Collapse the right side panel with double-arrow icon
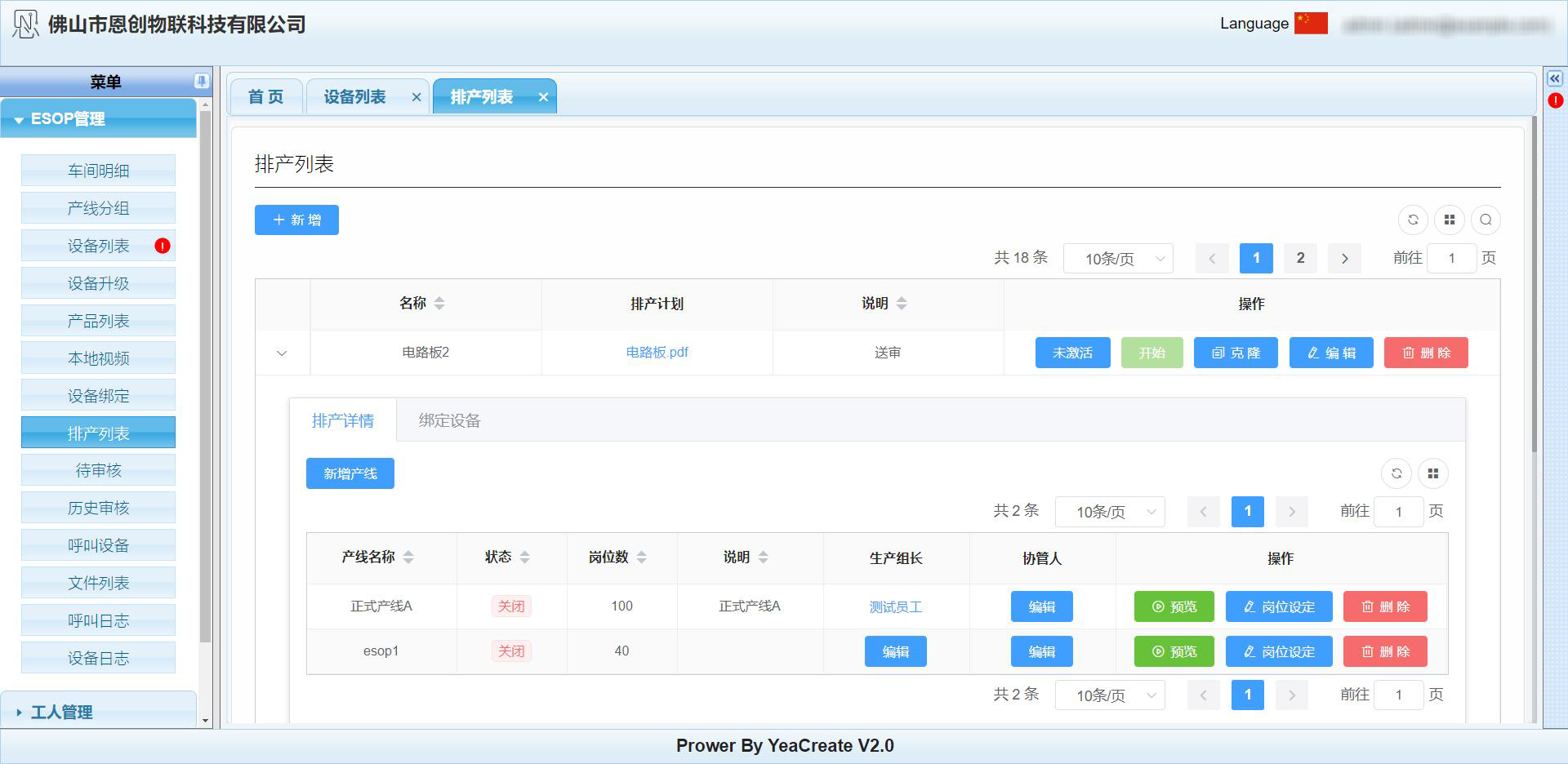 (1555, 78)
